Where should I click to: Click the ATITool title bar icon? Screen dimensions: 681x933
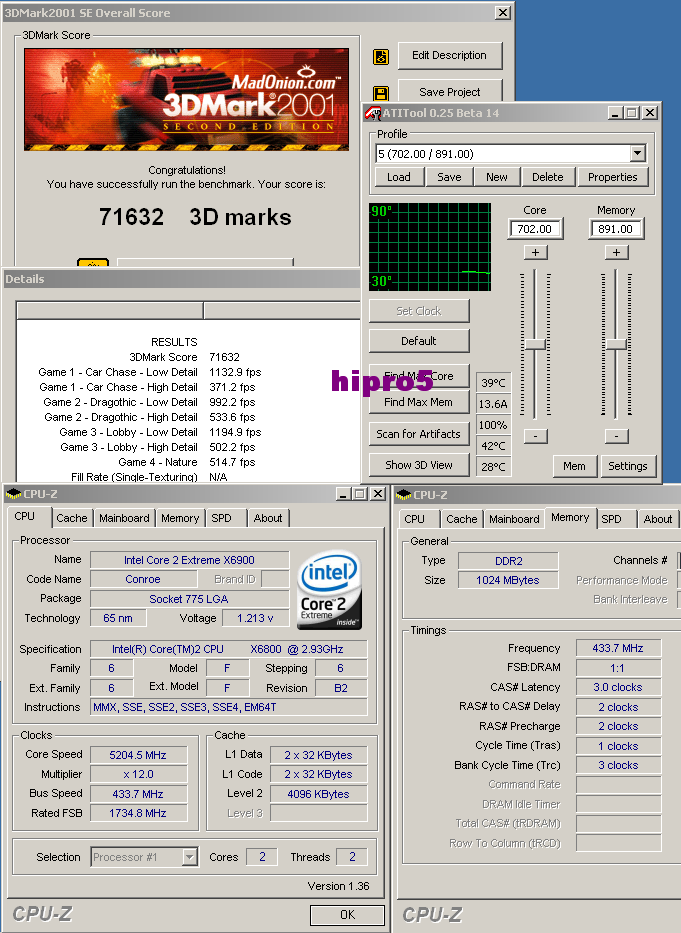click(373, 113)
